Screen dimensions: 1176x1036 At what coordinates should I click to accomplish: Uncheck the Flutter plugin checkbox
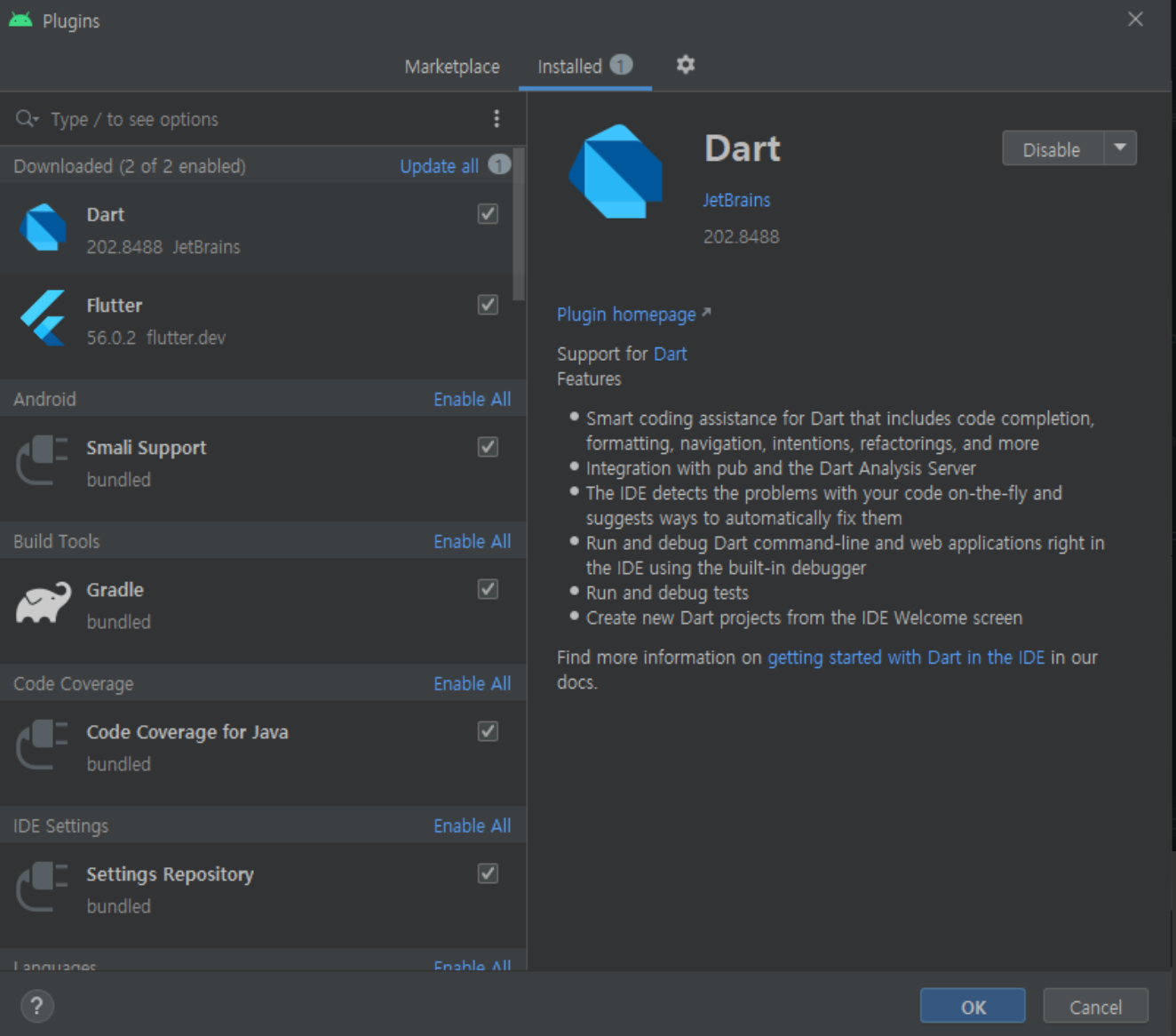[x=488, y=304]
